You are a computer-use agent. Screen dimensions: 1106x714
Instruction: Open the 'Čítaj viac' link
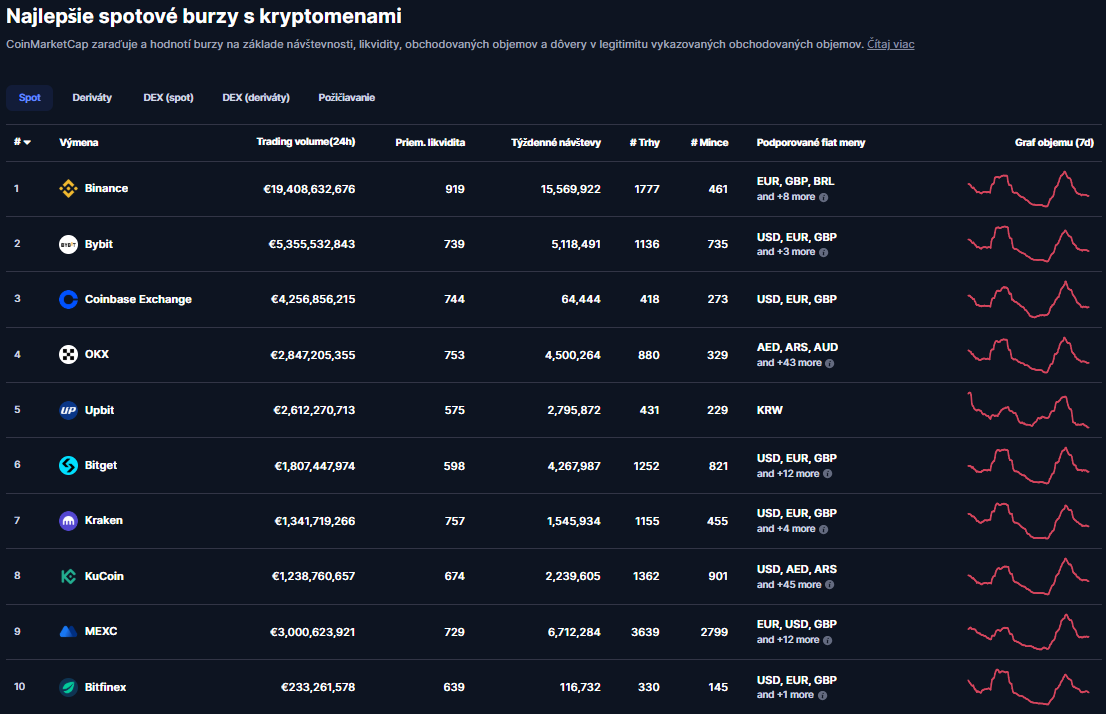890,44
